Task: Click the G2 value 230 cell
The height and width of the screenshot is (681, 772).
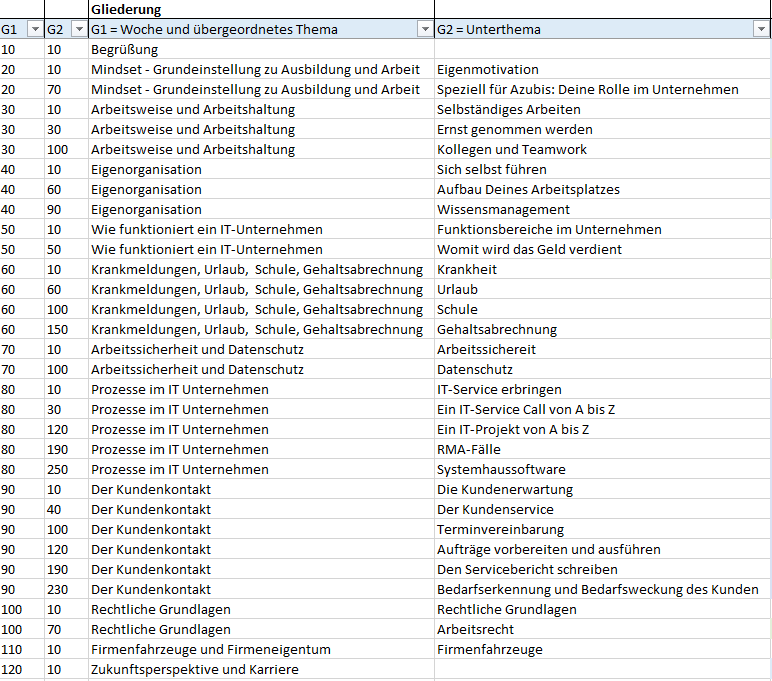Action: [66, 590]
